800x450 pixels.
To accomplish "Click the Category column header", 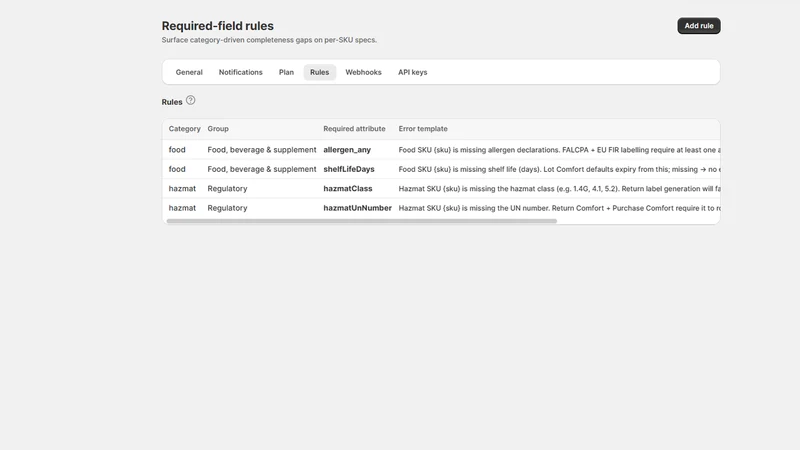I will (x=184, y=129).
